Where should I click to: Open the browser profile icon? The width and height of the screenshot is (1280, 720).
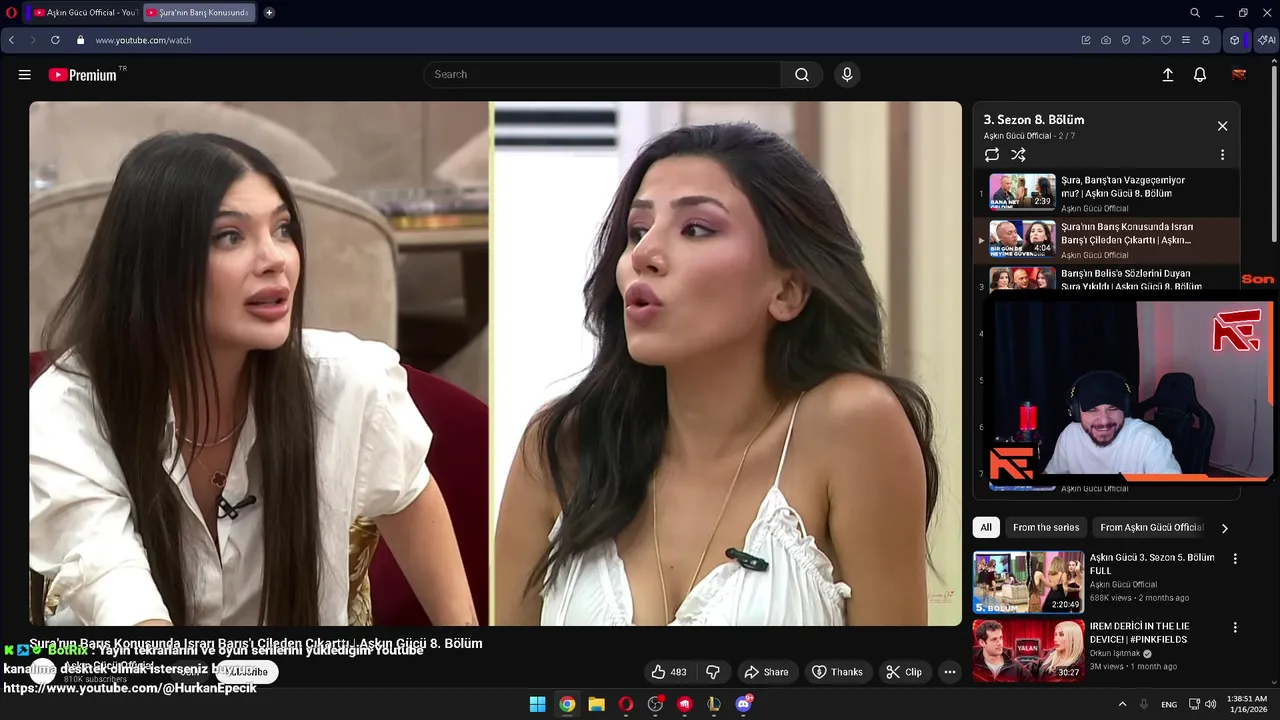1206,40
